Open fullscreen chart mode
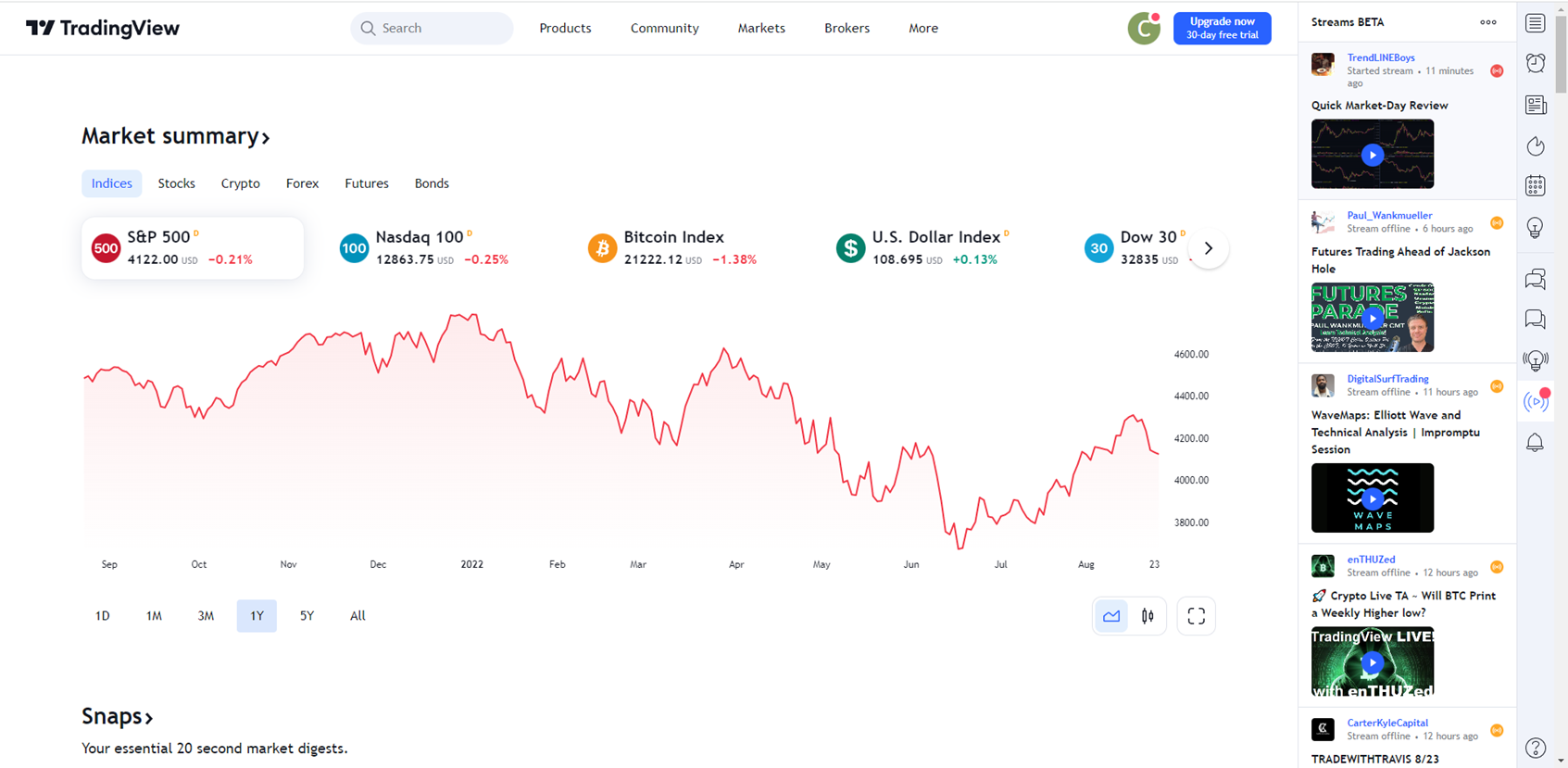Screen dimensions: 1568x768 tap(1196, 616)
